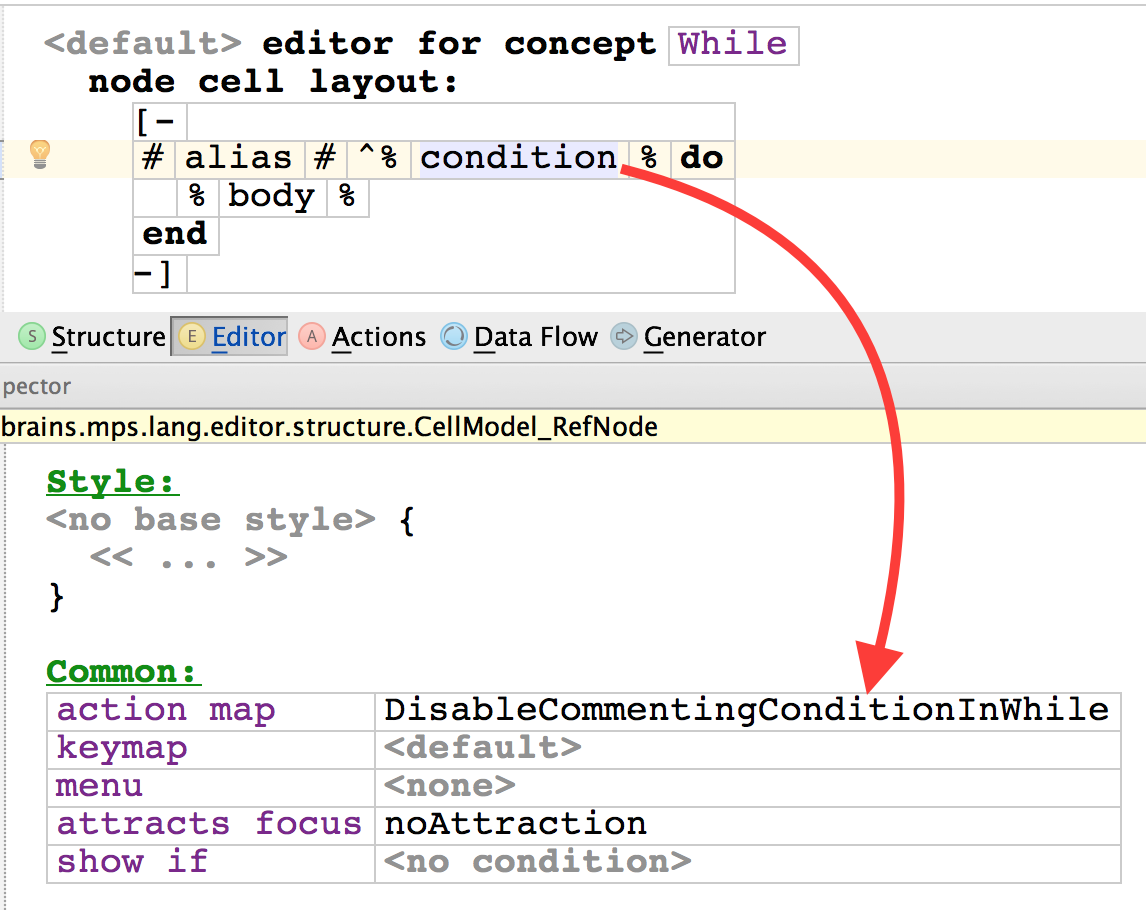1146x910 pixels.
Task: Click the yellow Editor tab icon
Action: [190, 337]
